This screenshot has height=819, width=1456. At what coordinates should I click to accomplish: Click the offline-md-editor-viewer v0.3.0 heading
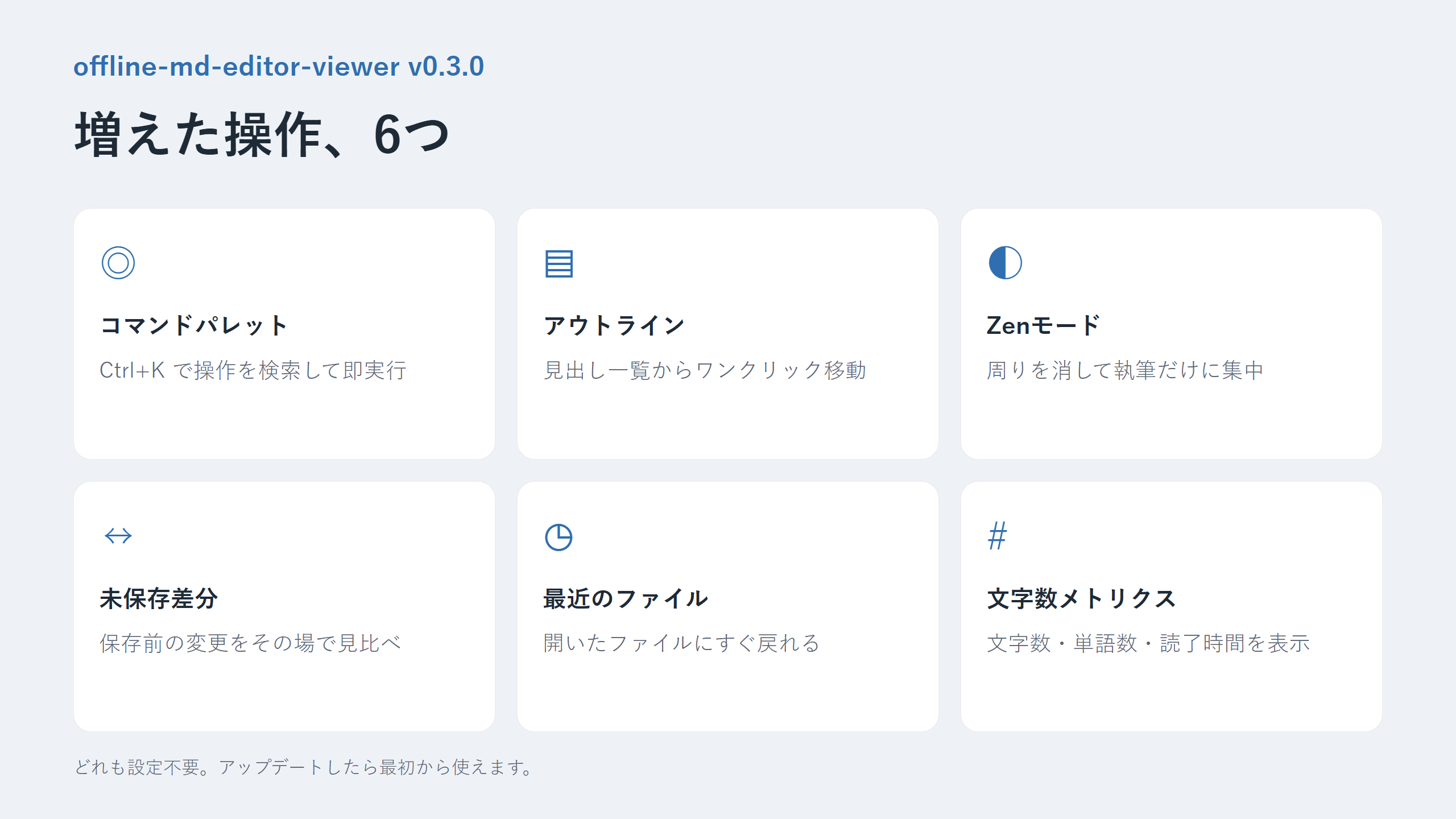click(279, 67)
